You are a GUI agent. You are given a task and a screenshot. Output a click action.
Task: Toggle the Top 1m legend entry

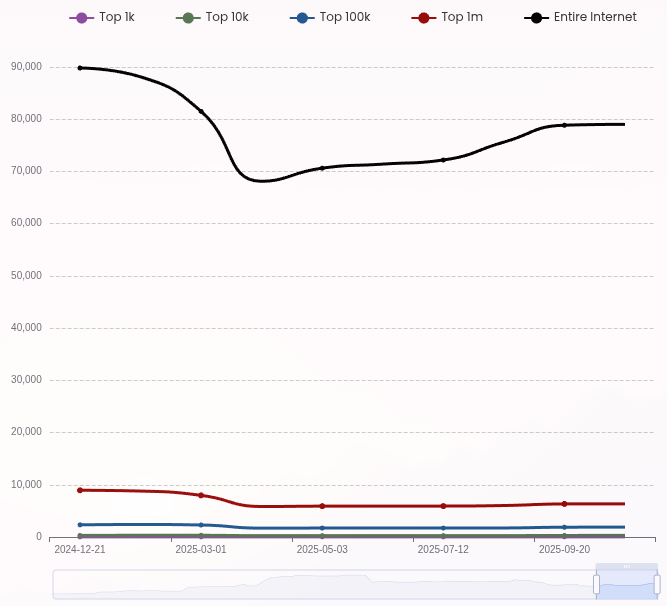pyautogui.click(x=449, y=18)
